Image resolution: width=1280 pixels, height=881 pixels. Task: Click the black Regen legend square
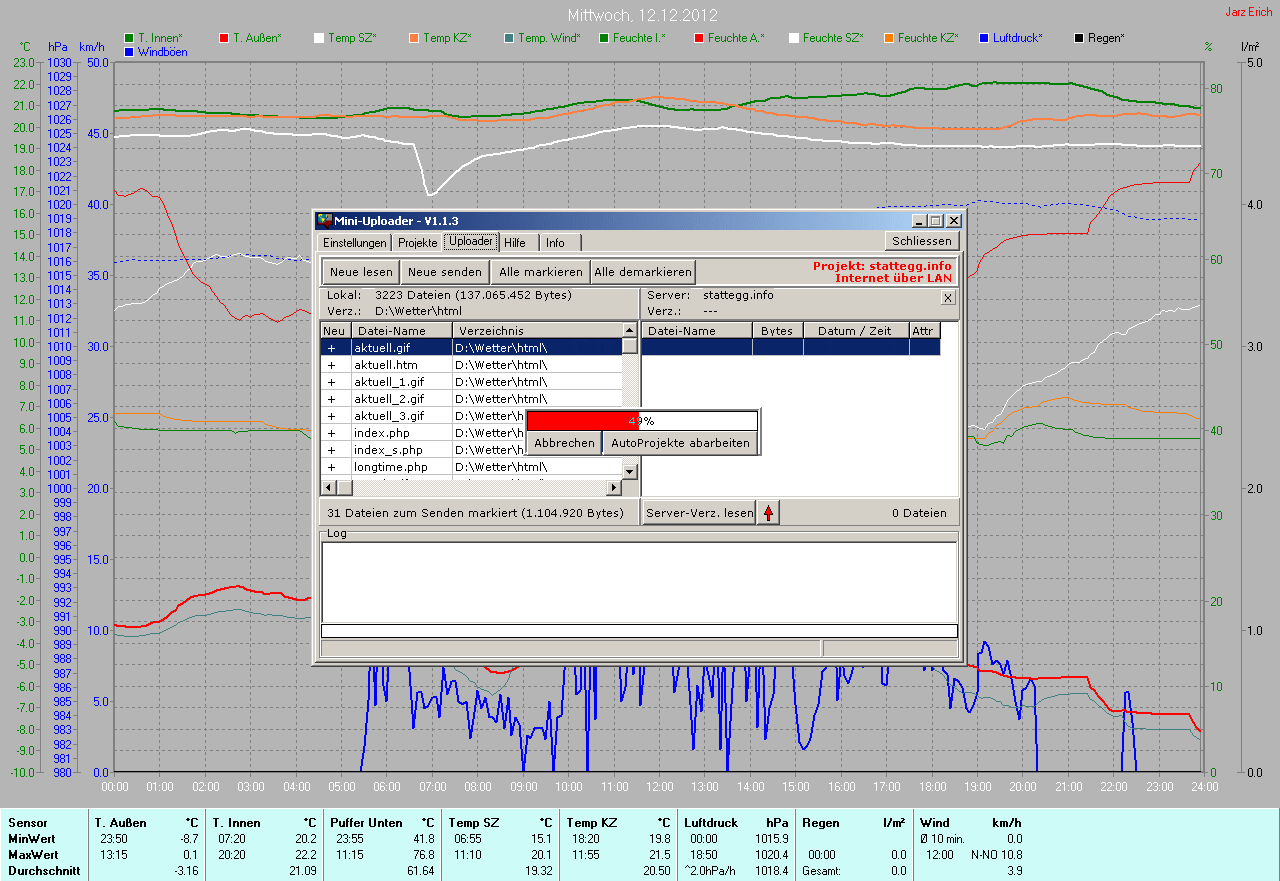click(1079, 38)
